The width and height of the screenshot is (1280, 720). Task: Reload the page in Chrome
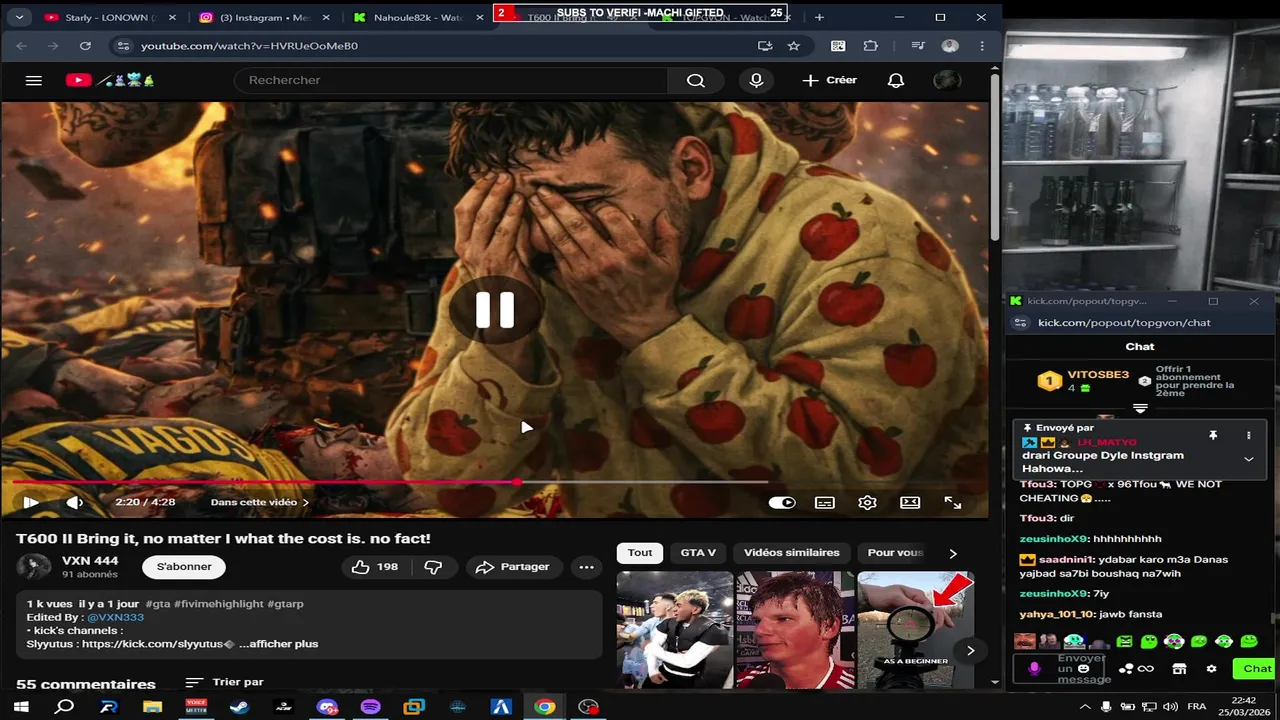pos(85,46)
